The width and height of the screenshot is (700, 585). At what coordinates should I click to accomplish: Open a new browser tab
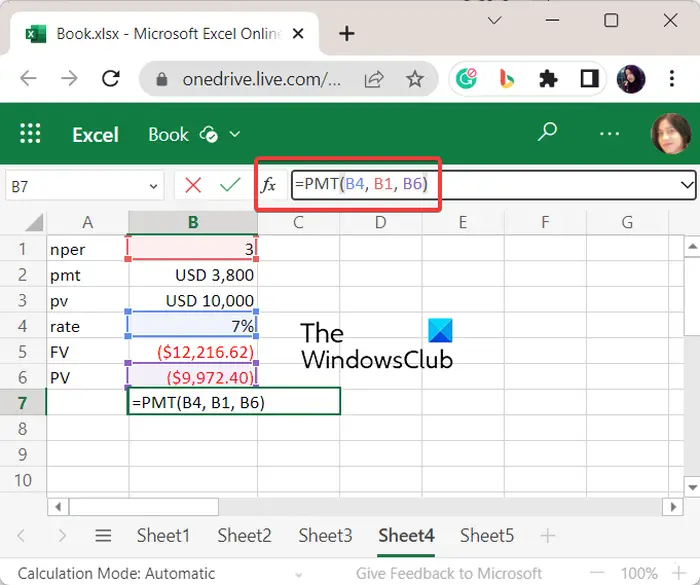click(x=346, y=33)
